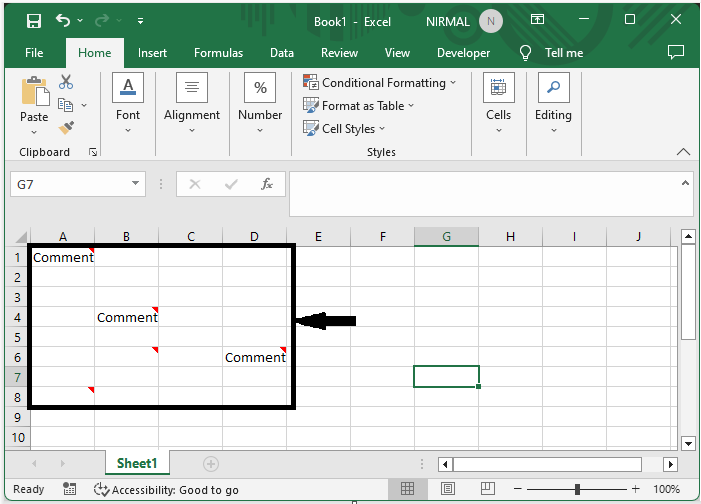
Task: Open the Name Box dropdown arrow
Action: pos(135,183)
